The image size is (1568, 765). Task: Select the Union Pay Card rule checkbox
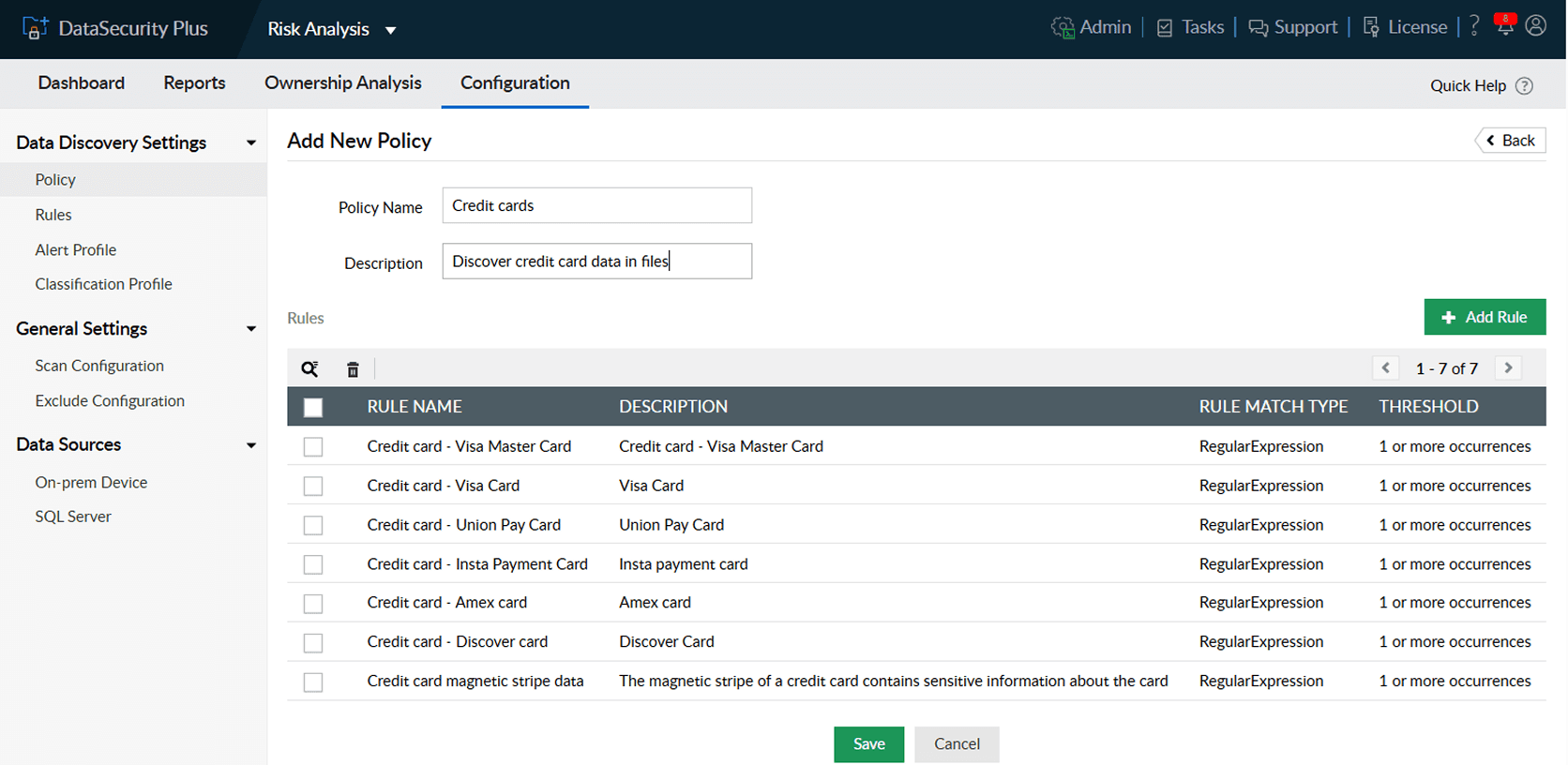click(x=313, y=525)
